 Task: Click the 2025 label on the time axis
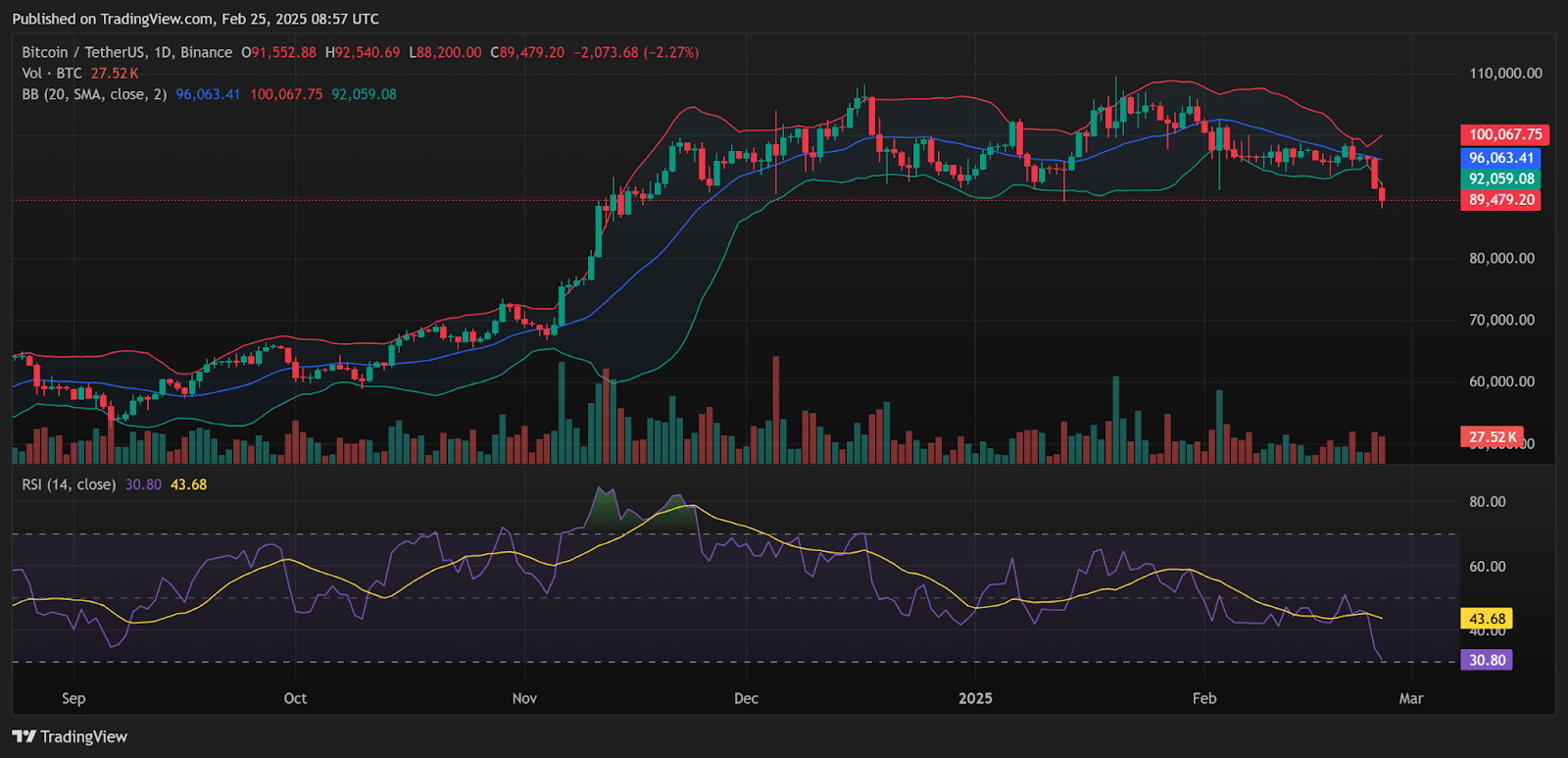click(x=975, y=698)
